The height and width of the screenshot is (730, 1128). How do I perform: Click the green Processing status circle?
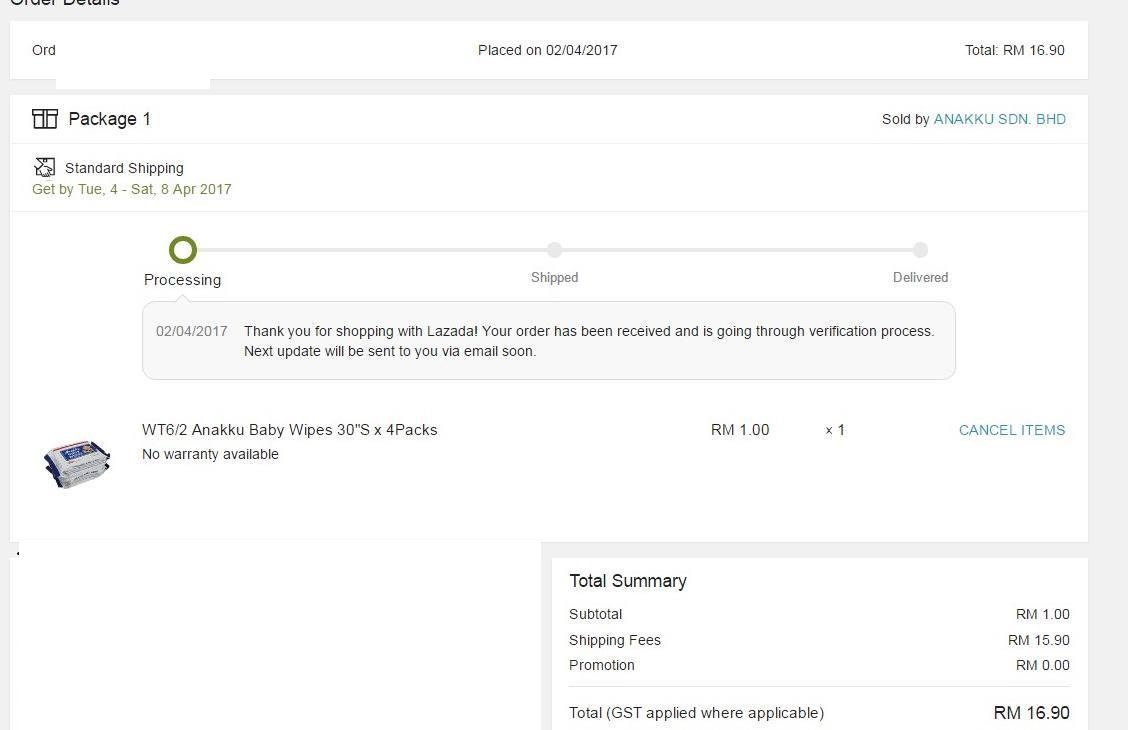point(183,250)
